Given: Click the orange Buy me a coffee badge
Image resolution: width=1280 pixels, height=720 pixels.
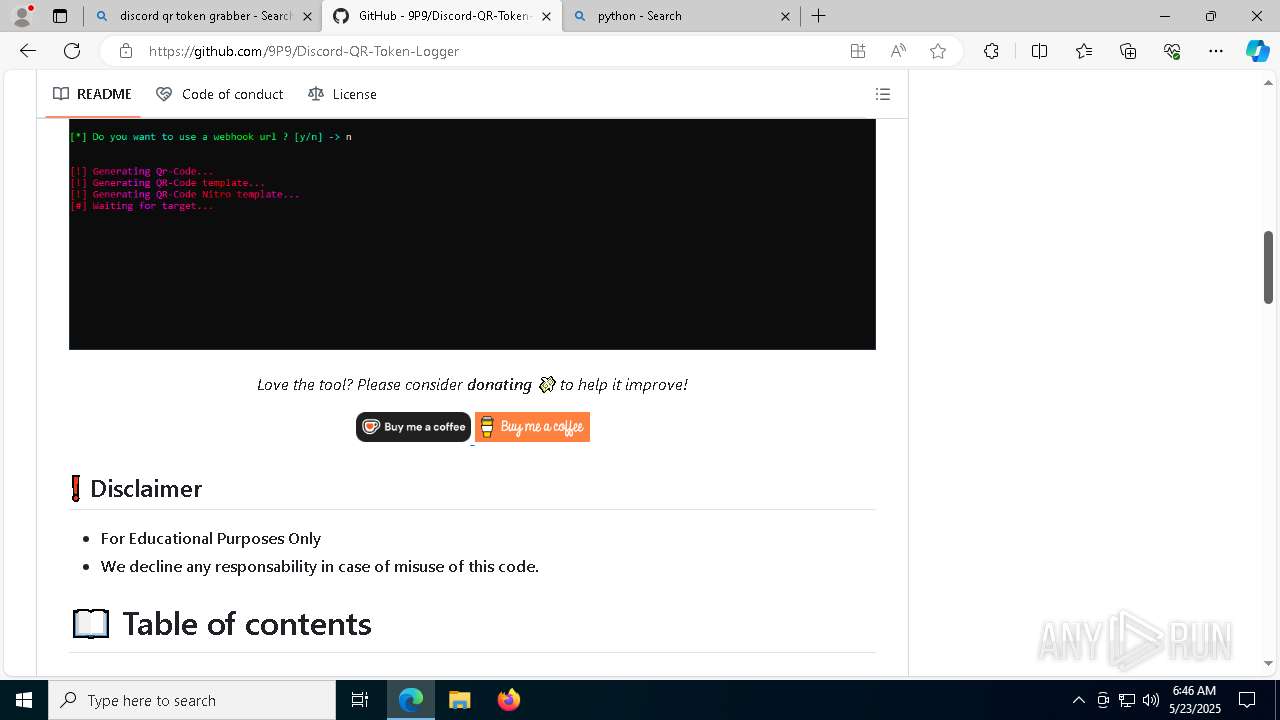Looking at the screenshot, I should (x=532, y=427).
